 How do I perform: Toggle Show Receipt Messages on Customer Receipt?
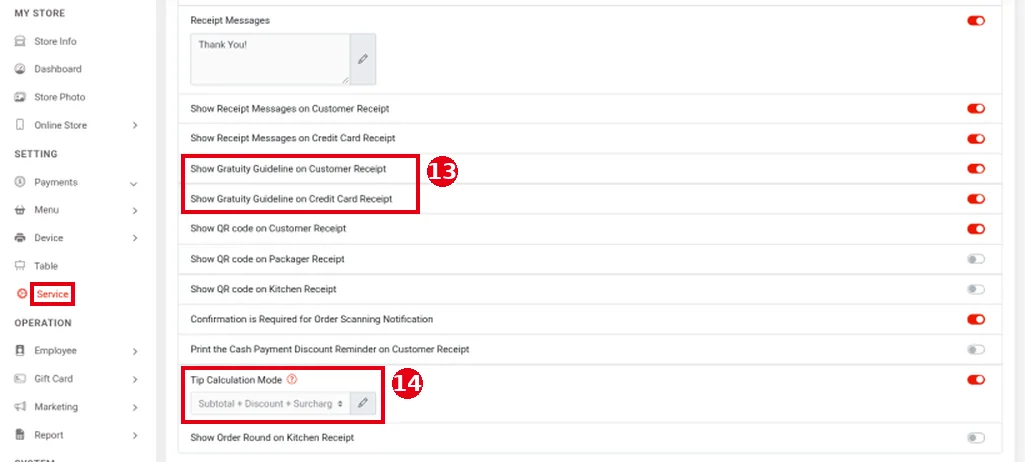point(976,108)
